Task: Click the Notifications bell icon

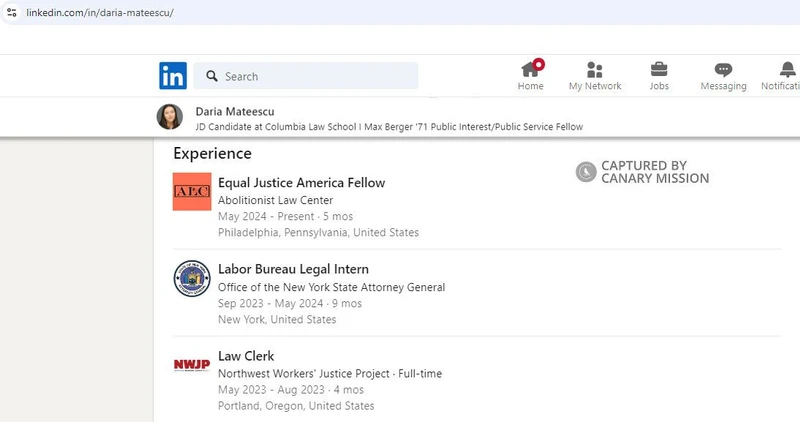Action: (787, 69)
